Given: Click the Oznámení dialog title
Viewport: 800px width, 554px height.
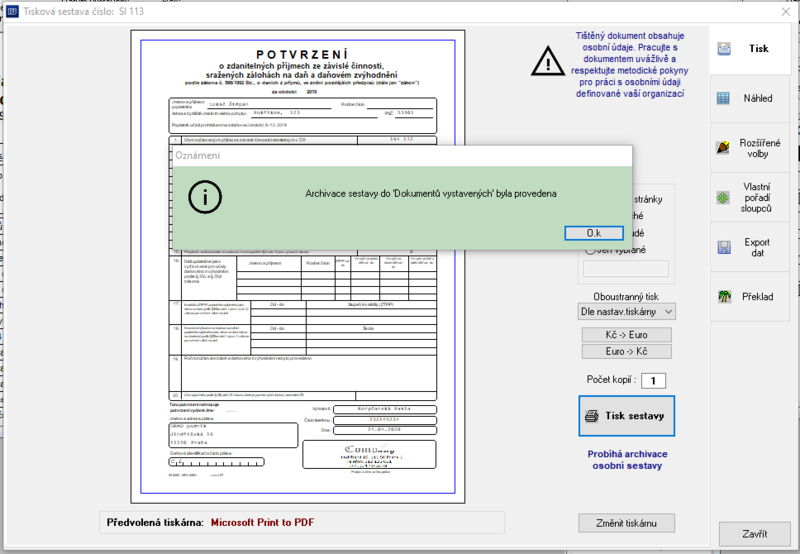Looking at the screenshot, I should 197,156.
